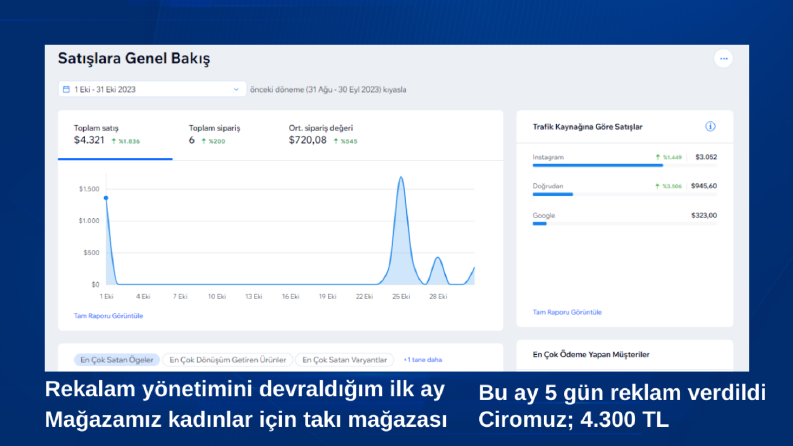This screenshot has height=446, width=793.
Task: Select the Ort. sipariş değeri tab
Action: (323, 135)
